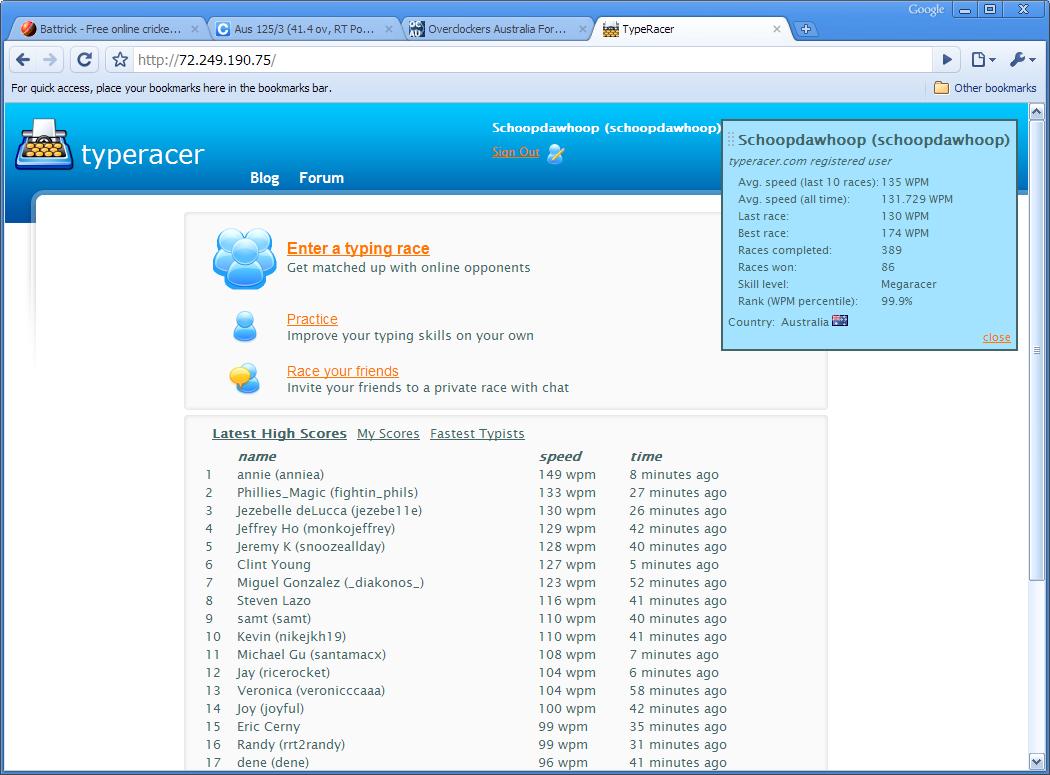Select the TypeRacer tab
This screenshot has height=775, width=1050.
[x=691, y=29]
